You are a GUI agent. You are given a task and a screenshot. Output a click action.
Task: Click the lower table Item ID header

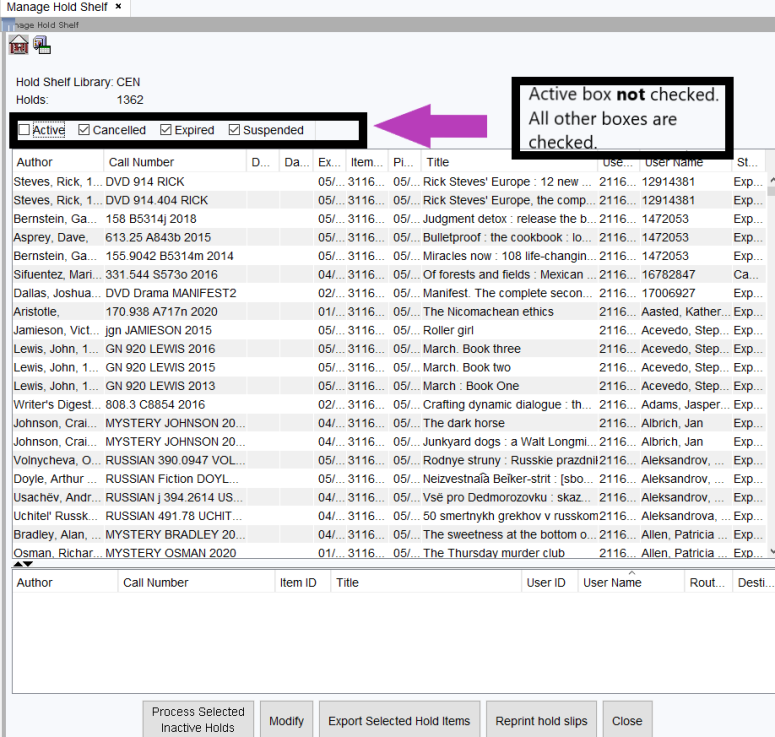click(302, 582)
